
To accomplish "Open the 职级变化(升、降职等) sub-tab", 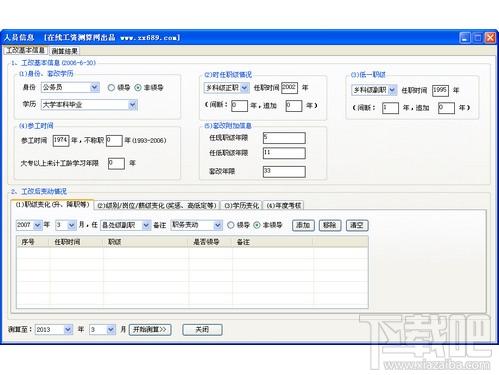I will pos(52,205).
